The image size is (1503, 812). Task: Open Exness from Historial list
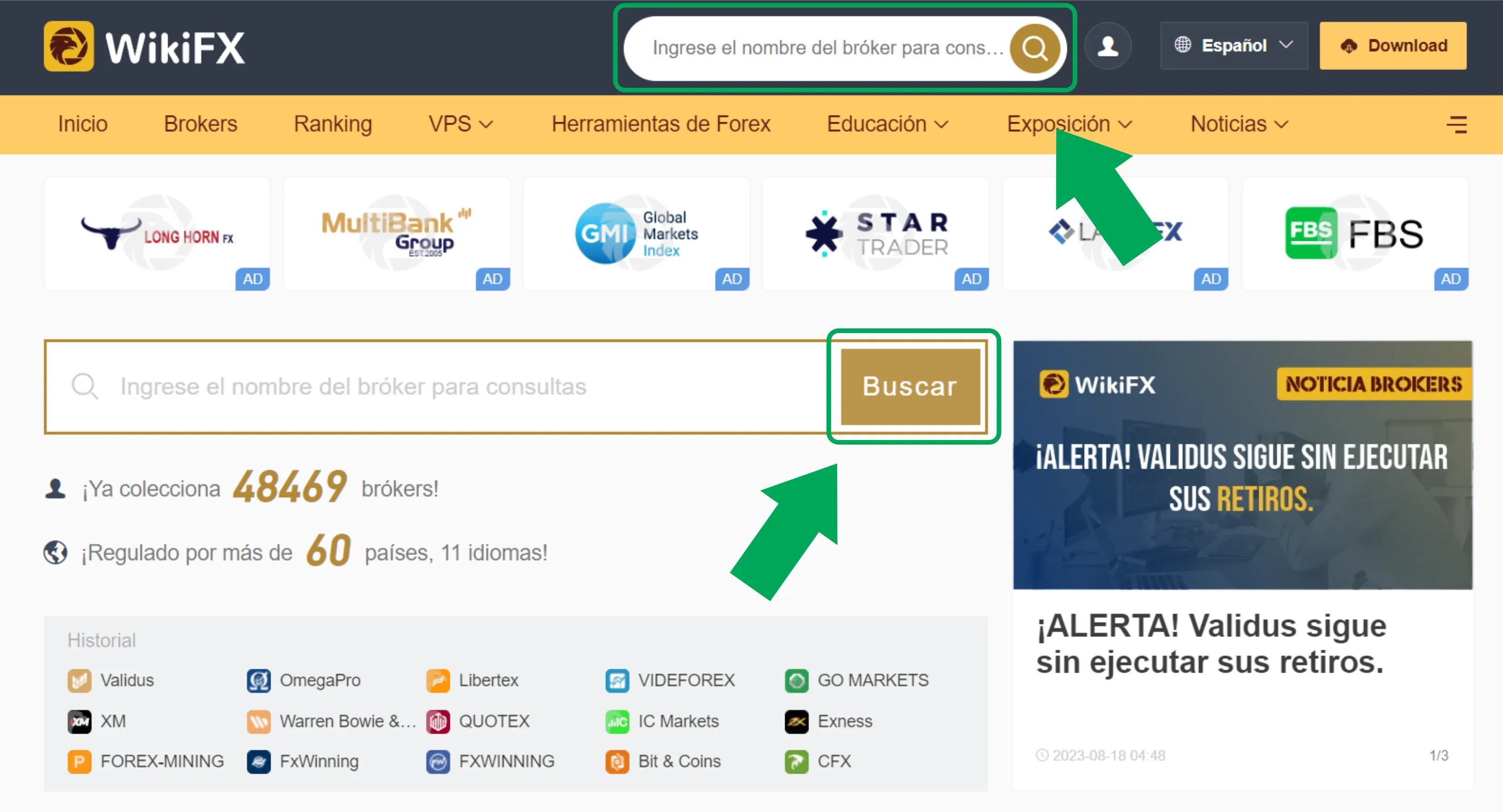tap(829, 722)
